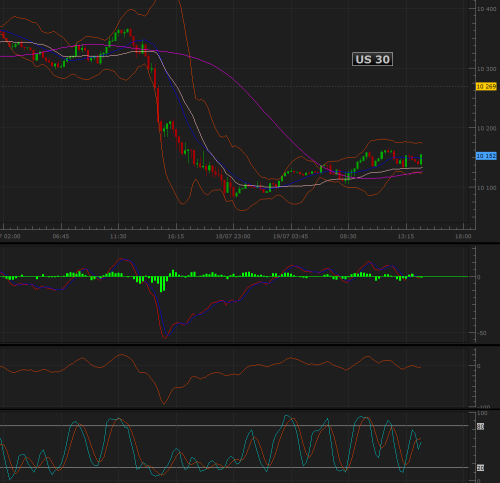
Task: Click the tallest negative MACD histogram bar
Action: [161, 284]
